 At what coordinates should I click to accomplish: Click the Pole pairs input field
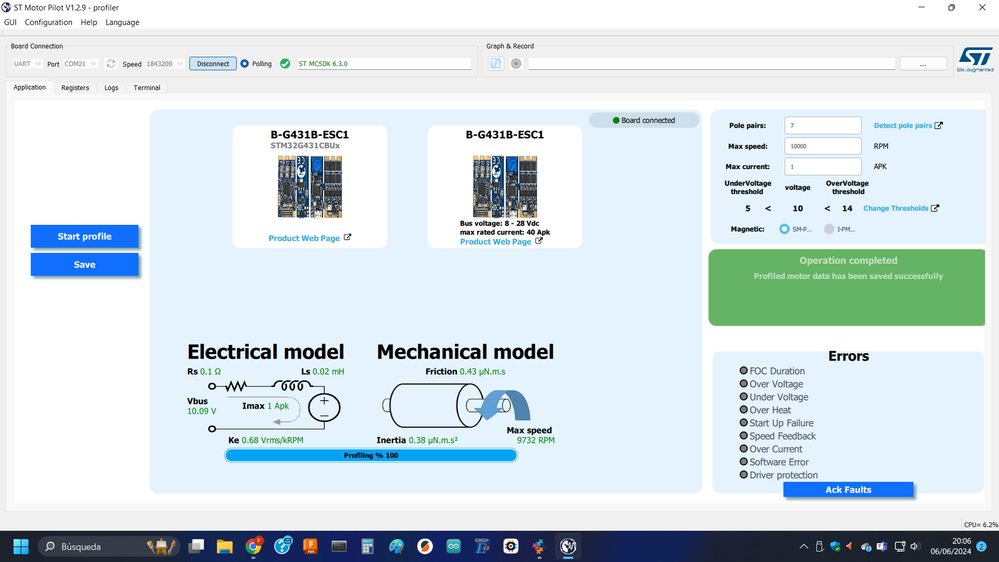coord(823,126)
